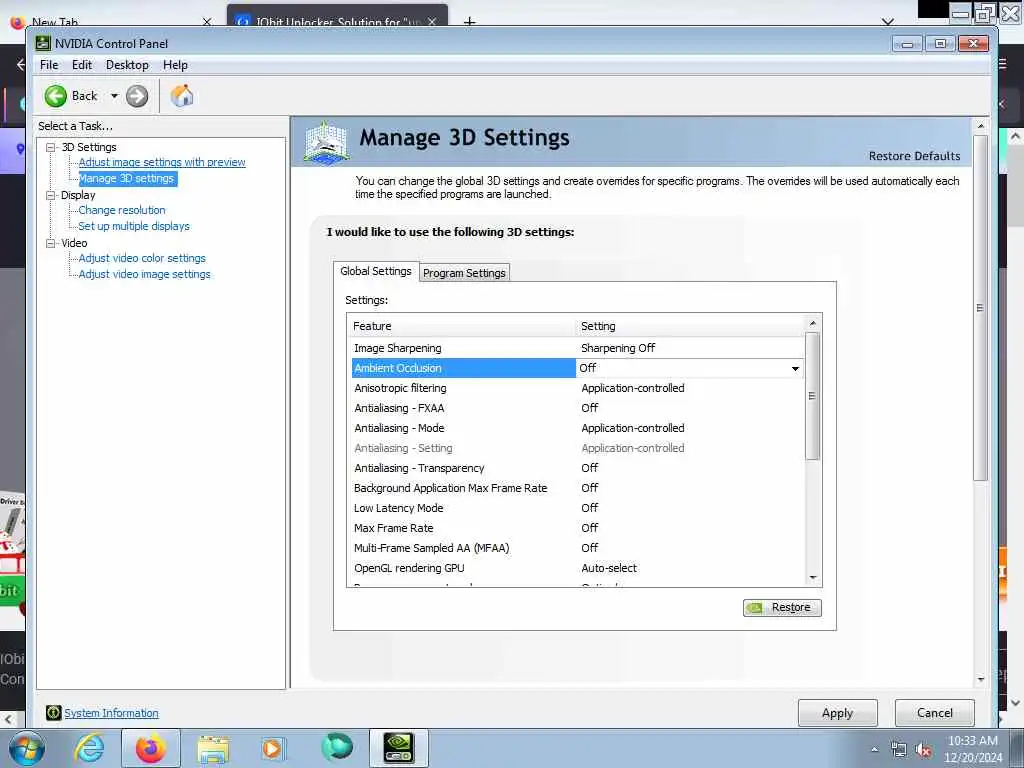Click the System Information icon
Viewport: 1024px width, 768px height.
[x=54, y=712]
